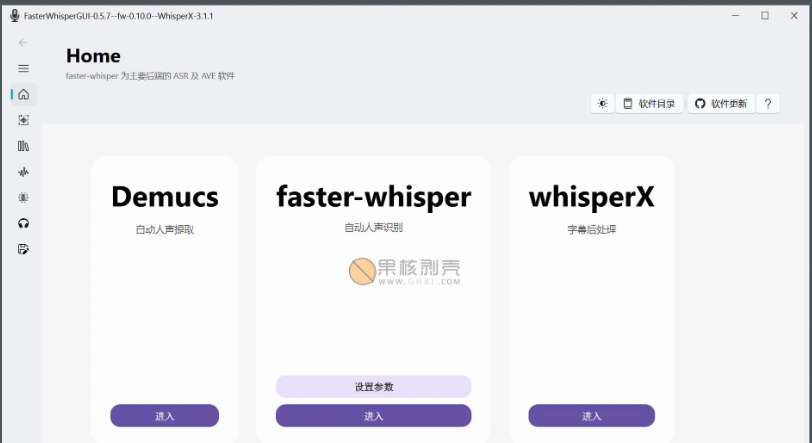Click 进入 under faster-whisper card
The width and height of the screenshot is (812, 443).
pyautogui.click(x=373, y=416)
